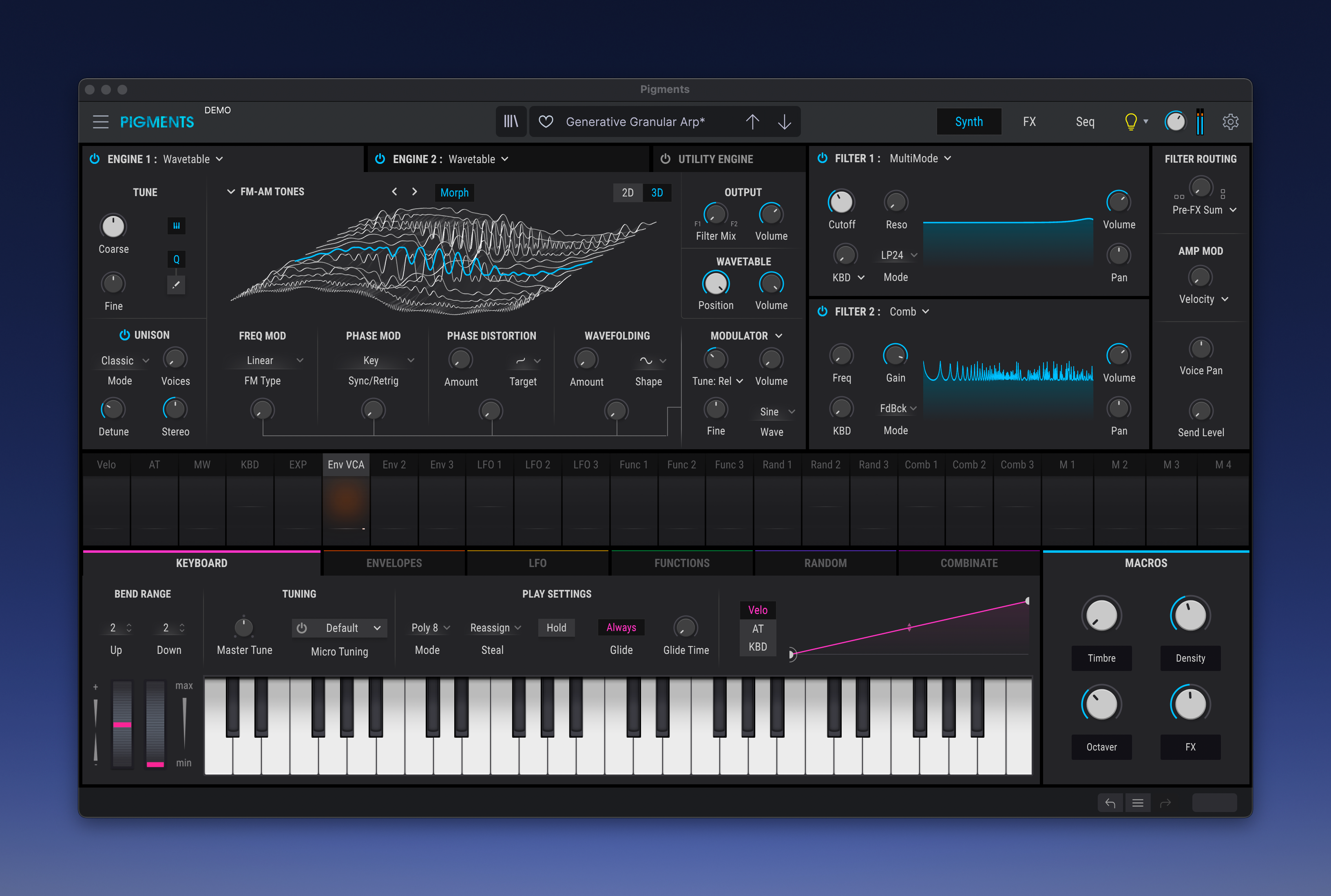Click the Filter 1 Cutoff knob

coord(841,202)
